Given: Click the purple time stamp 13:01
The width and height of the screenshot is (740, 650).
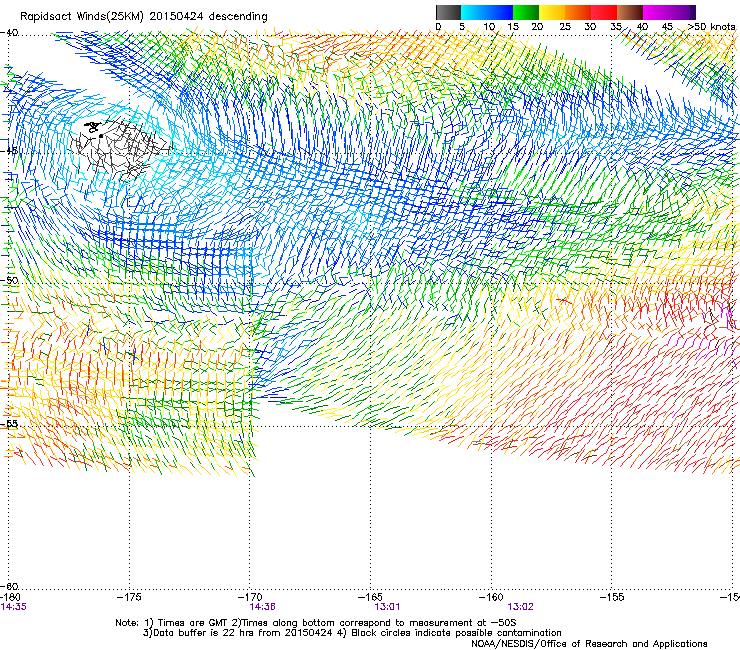Looking at the screenshot, I should tap(387, 607).
